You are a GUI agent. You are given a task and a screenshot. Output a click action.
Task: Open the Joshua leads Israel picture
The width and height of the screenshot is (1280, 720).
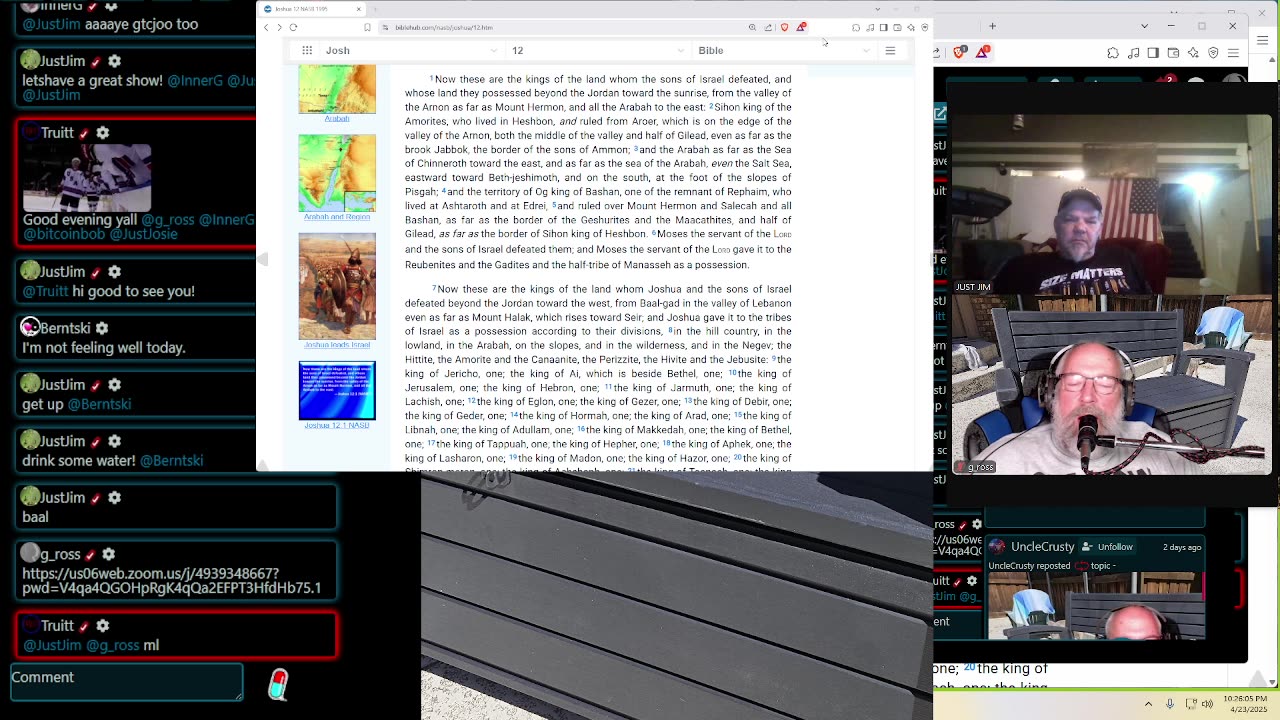(x=337, y=286)
